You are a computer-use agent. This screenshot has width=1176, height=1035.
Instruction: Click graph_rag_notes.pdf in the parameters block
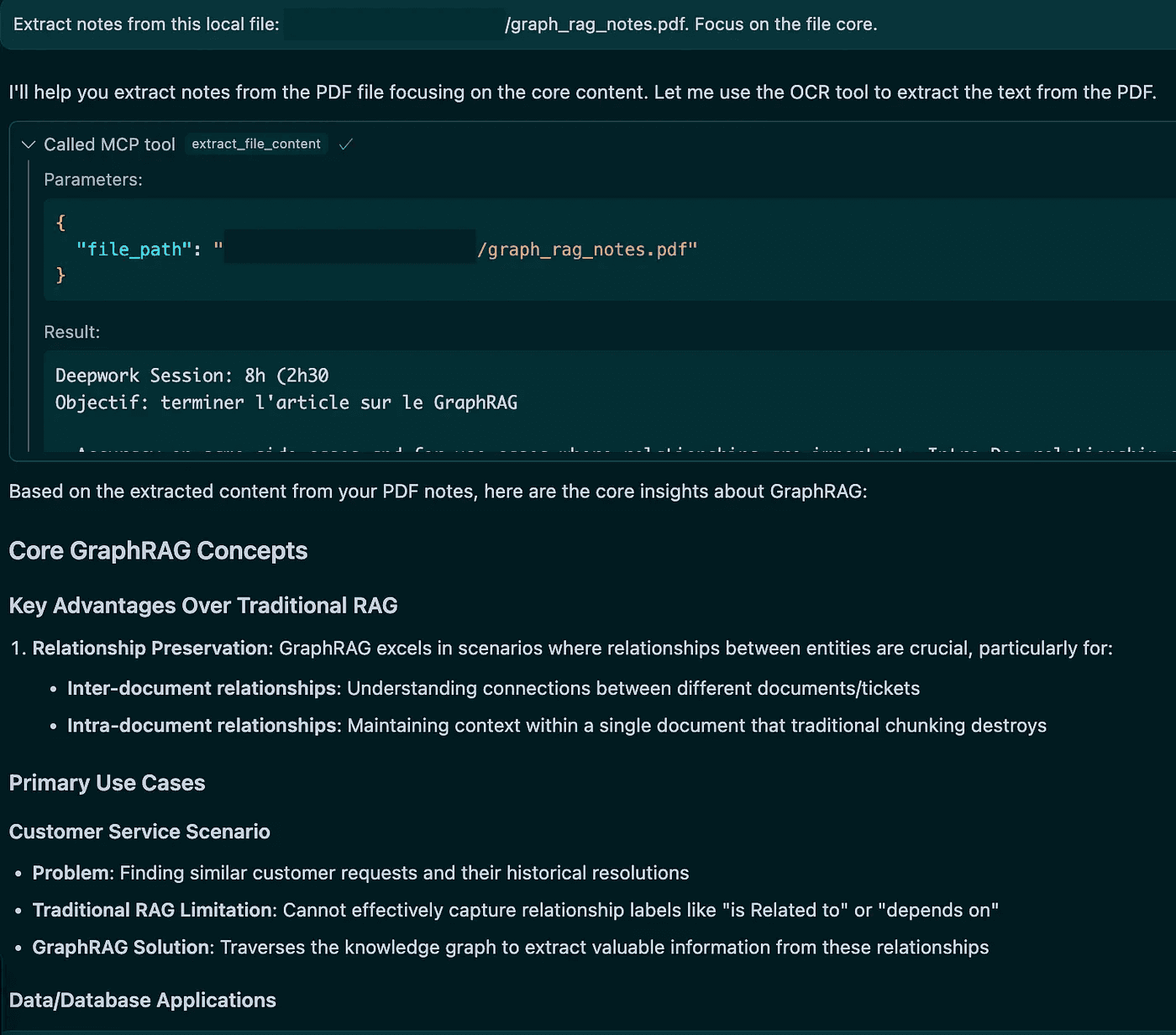pos(587,250)
